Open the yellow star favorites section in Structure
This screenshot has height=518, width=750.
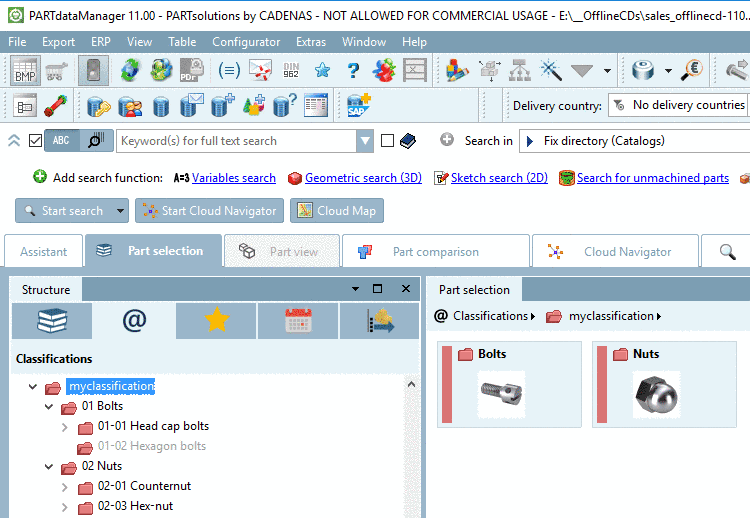(x=216, y=320)
